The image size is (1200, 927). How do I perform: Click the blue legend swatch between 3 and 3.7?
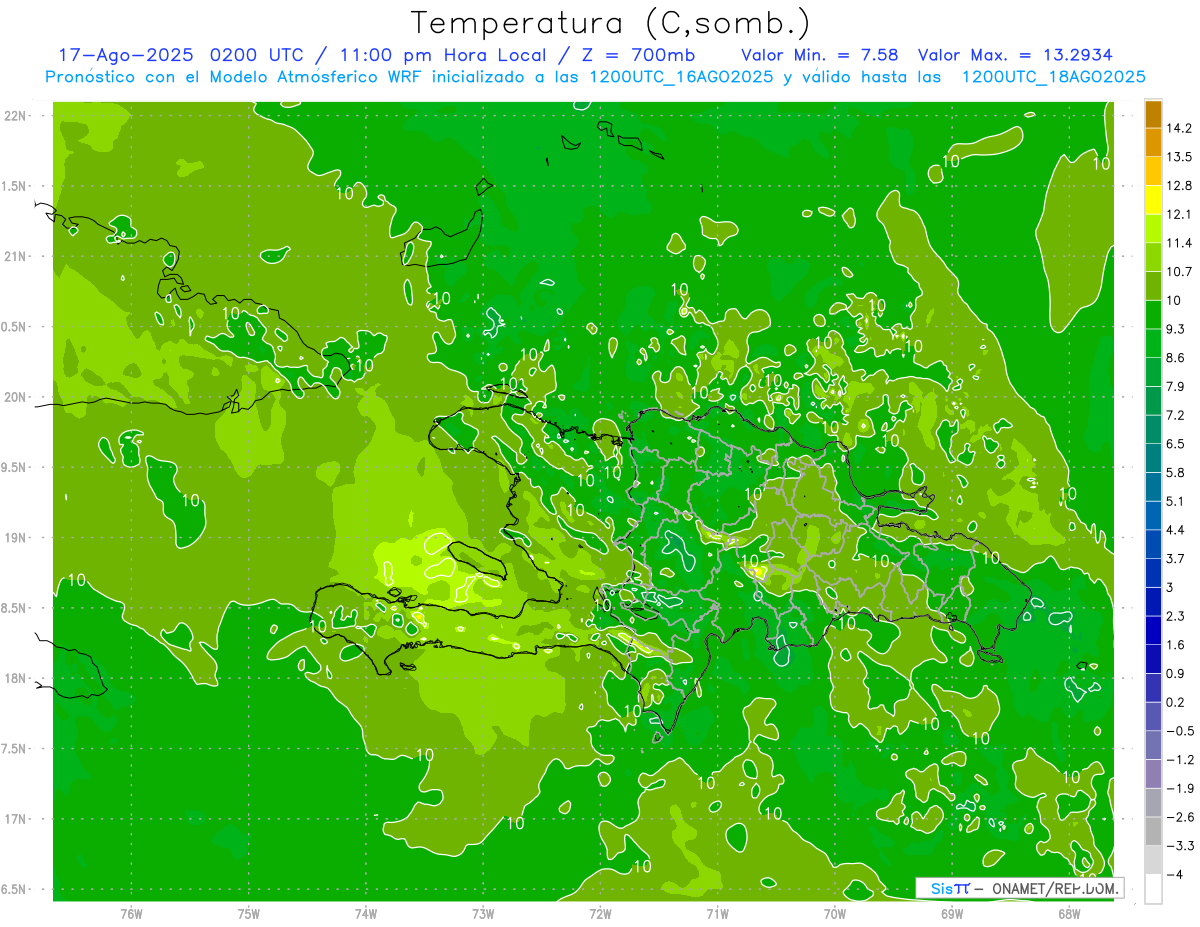coord(1153,572)
